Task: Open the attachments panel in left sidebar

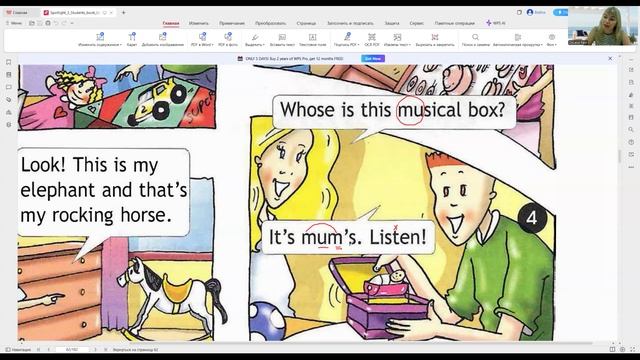Action: point(9,100)
